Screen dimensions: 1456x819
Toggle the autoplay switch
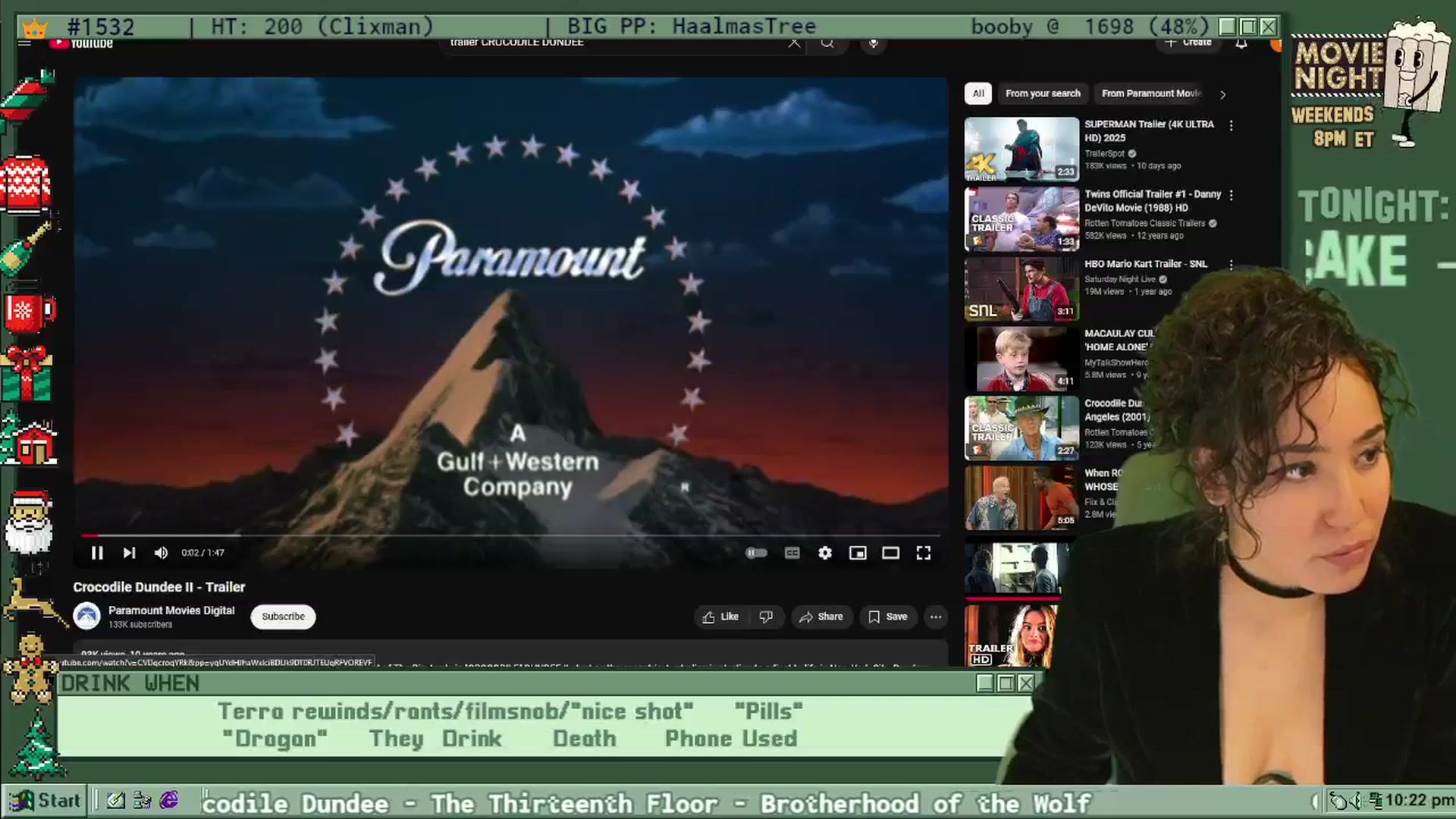756,553
